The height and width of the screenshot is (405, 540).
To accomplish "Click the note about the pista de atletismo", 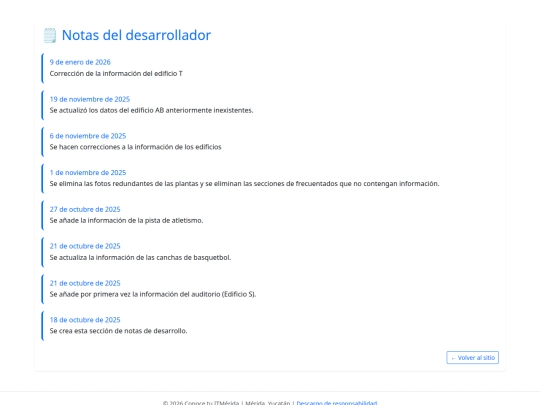I will [x=126, y=220].
